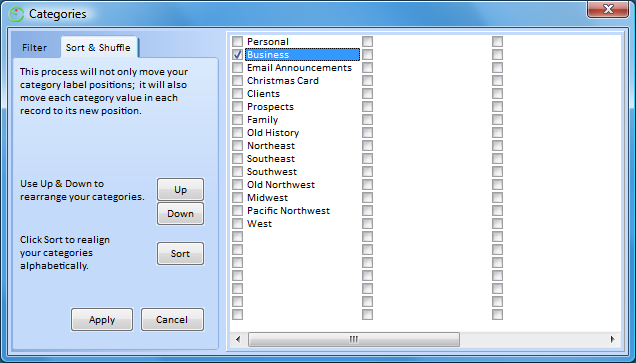Toggle the Southwest checkbox
Viewport: 636px width, 363px height.
point(237,172)
